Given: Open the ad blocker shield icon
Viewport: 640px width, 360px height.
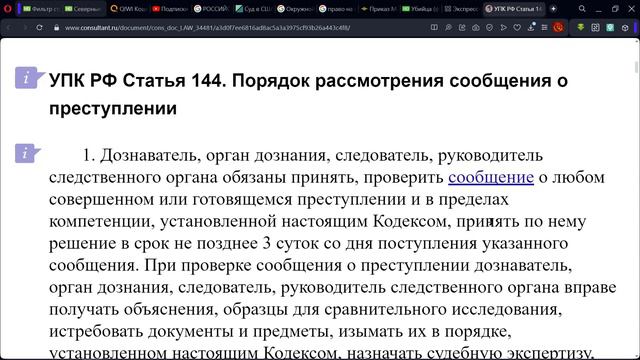Looking at the screenshot, I should coord(489,27).
